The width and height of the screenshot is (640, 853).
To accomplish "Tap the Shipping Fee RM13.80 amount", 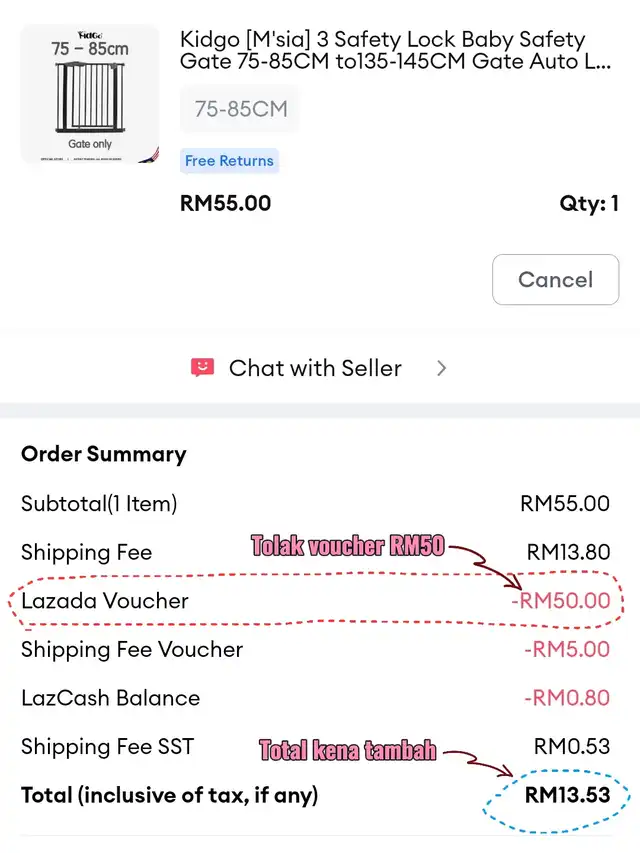I will [568, 552].
